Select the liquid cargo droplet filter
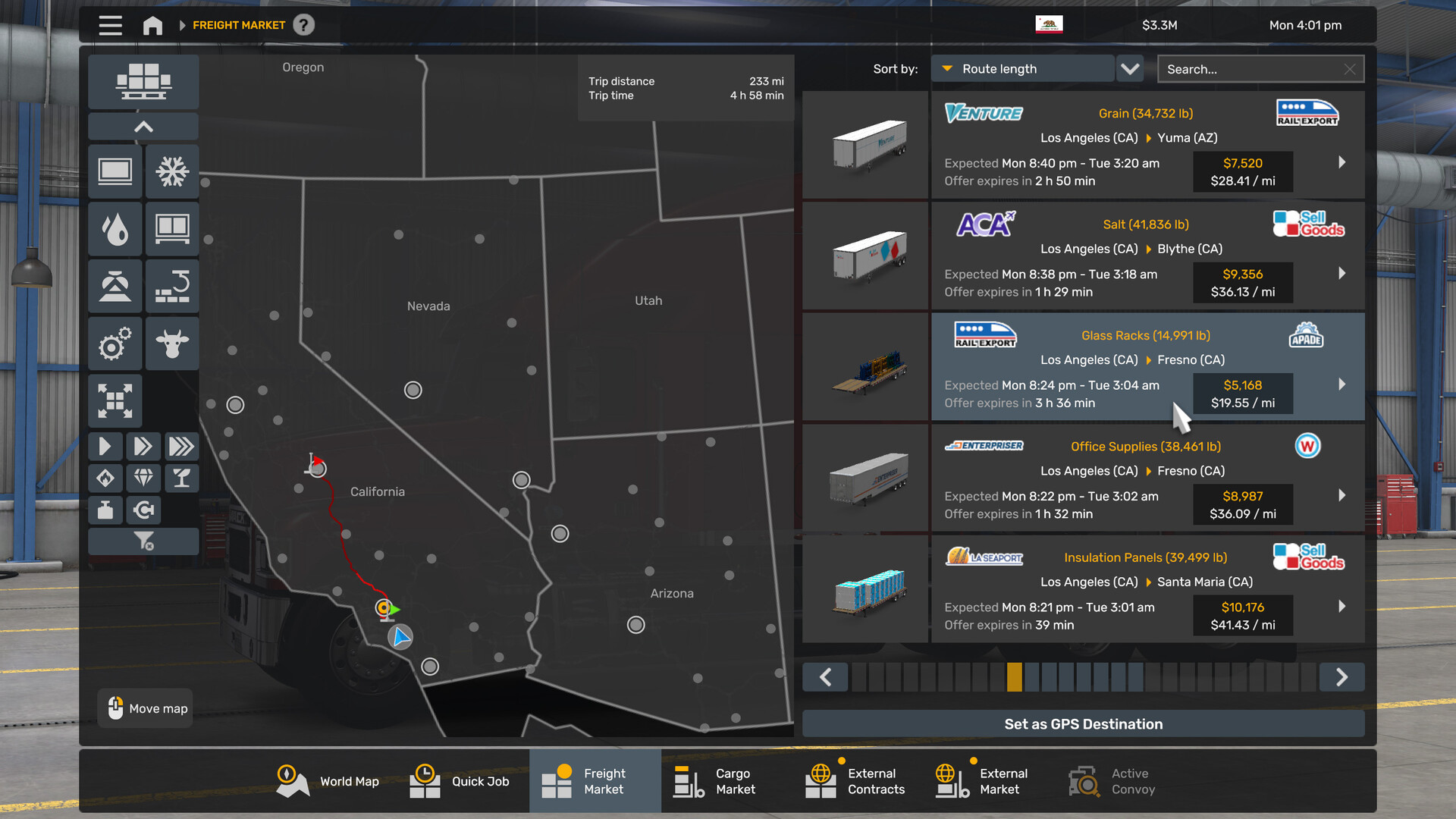The image size is (1456, 819). (115, 229)
